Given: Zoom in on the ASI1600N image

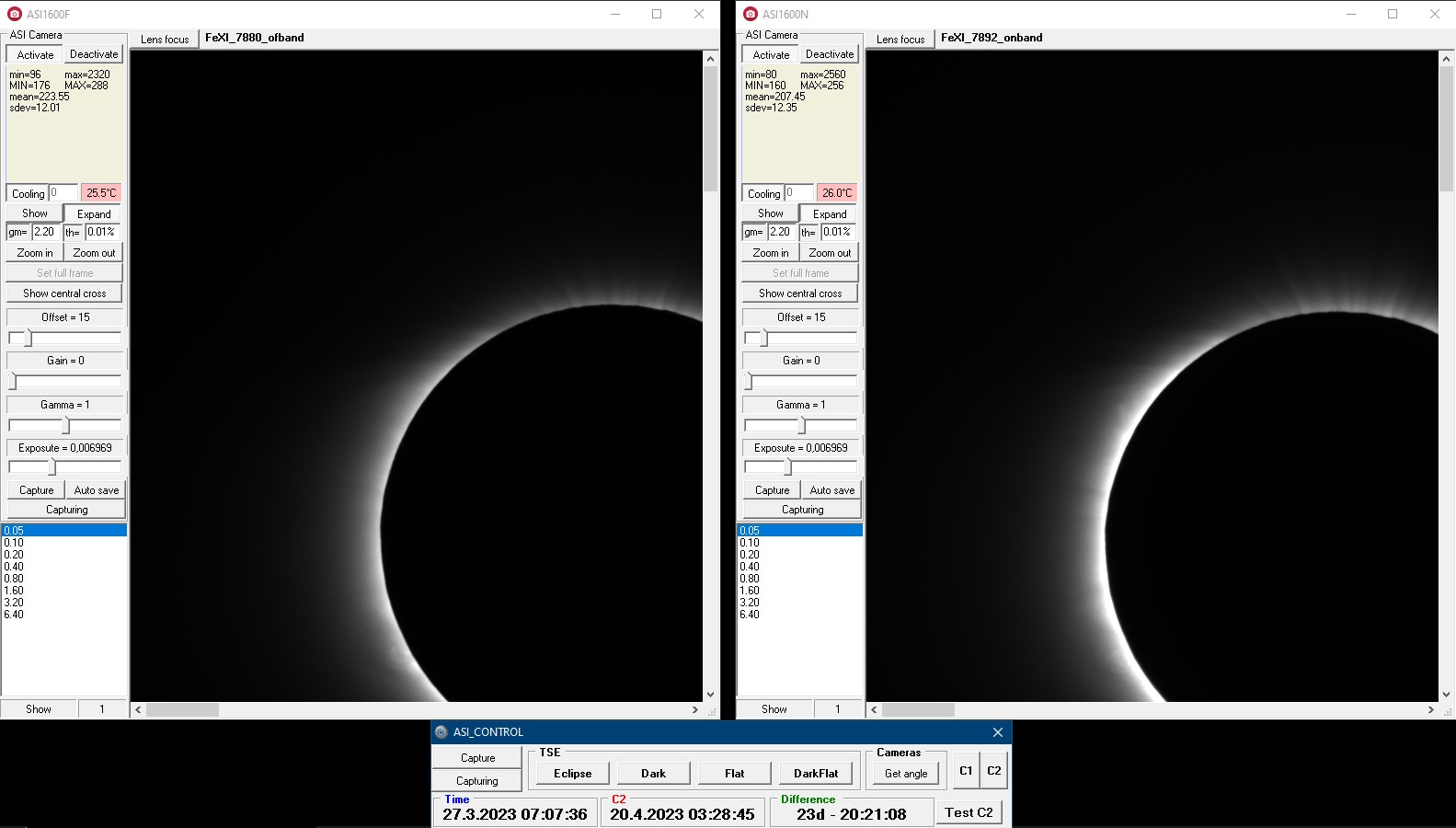Looking at the screenshot, I should [x=771, y=253].
